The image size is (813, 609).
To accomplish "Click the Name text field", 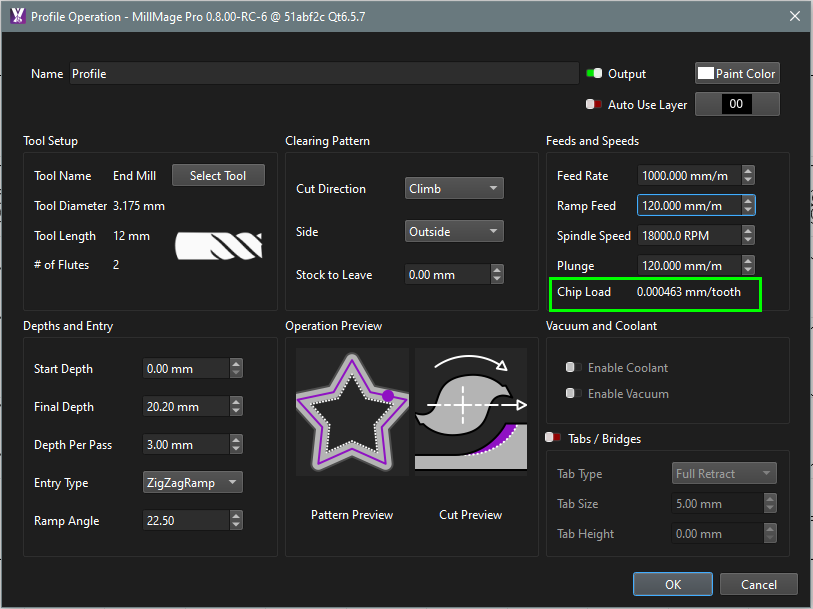I will tap(323, 74).
